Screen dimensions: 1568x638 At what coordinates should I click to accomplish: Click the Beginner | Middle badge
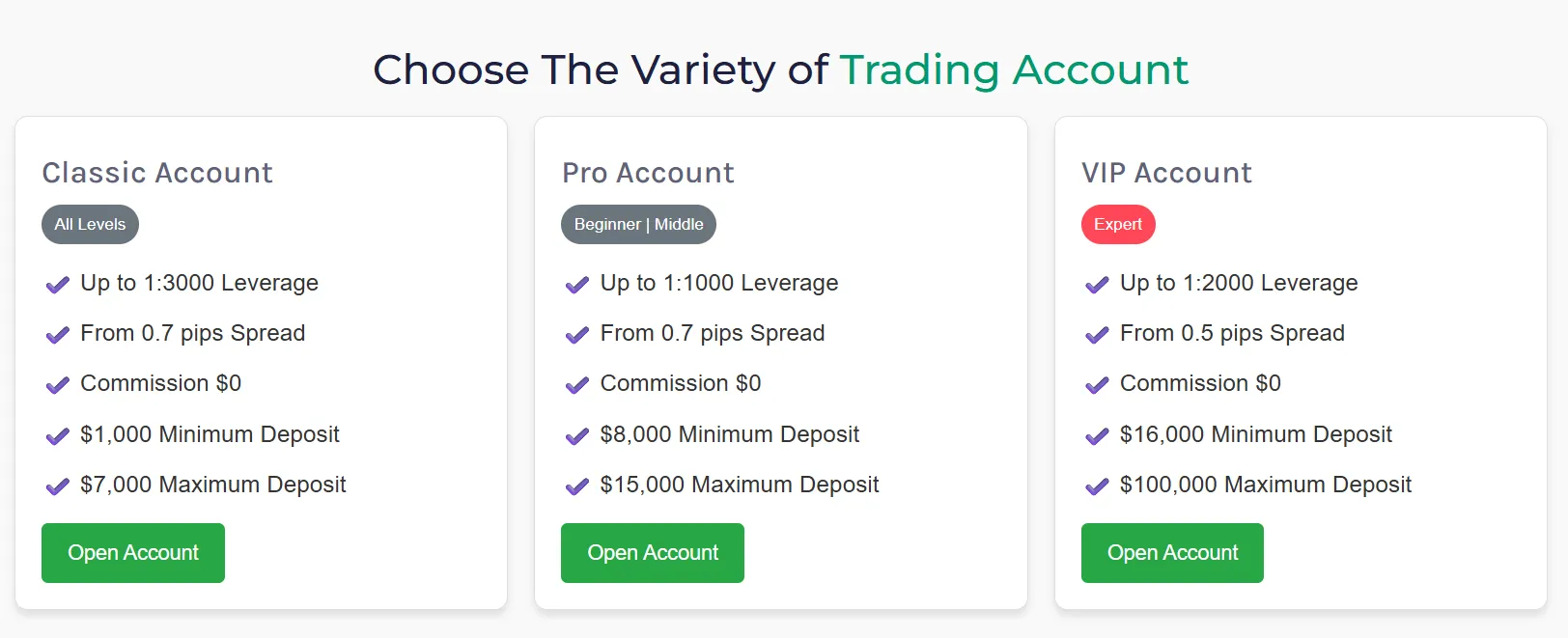pyautogui.click(x=638, y=225)
